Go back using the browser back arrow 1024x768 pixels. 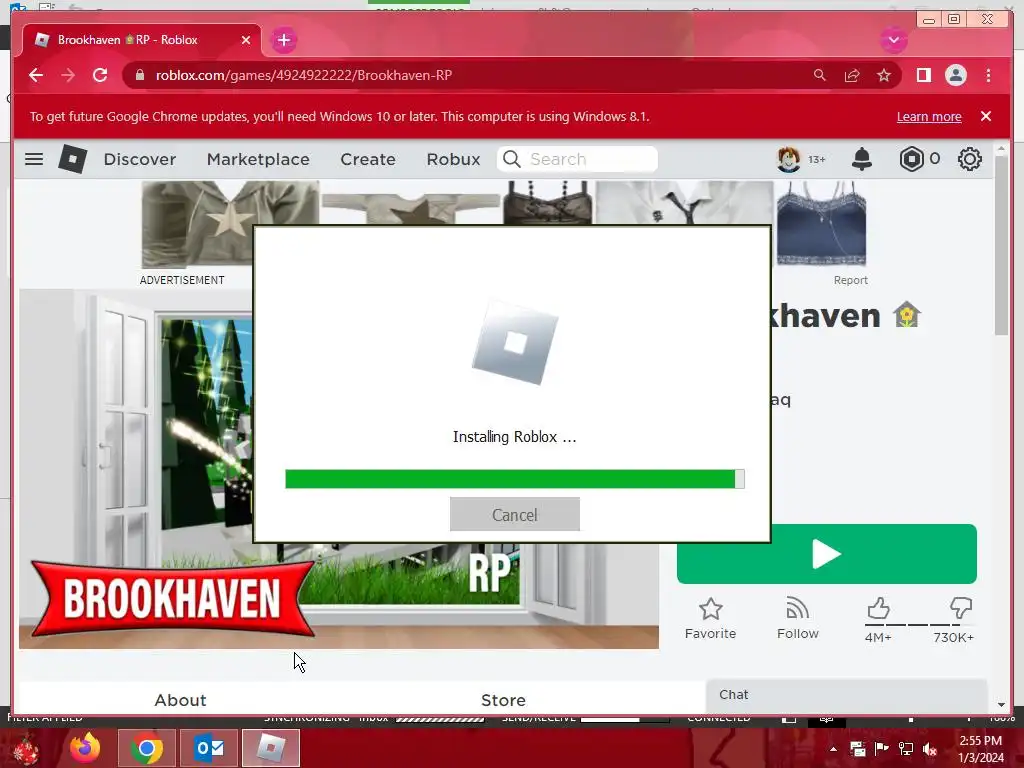(x=36, y=75)
